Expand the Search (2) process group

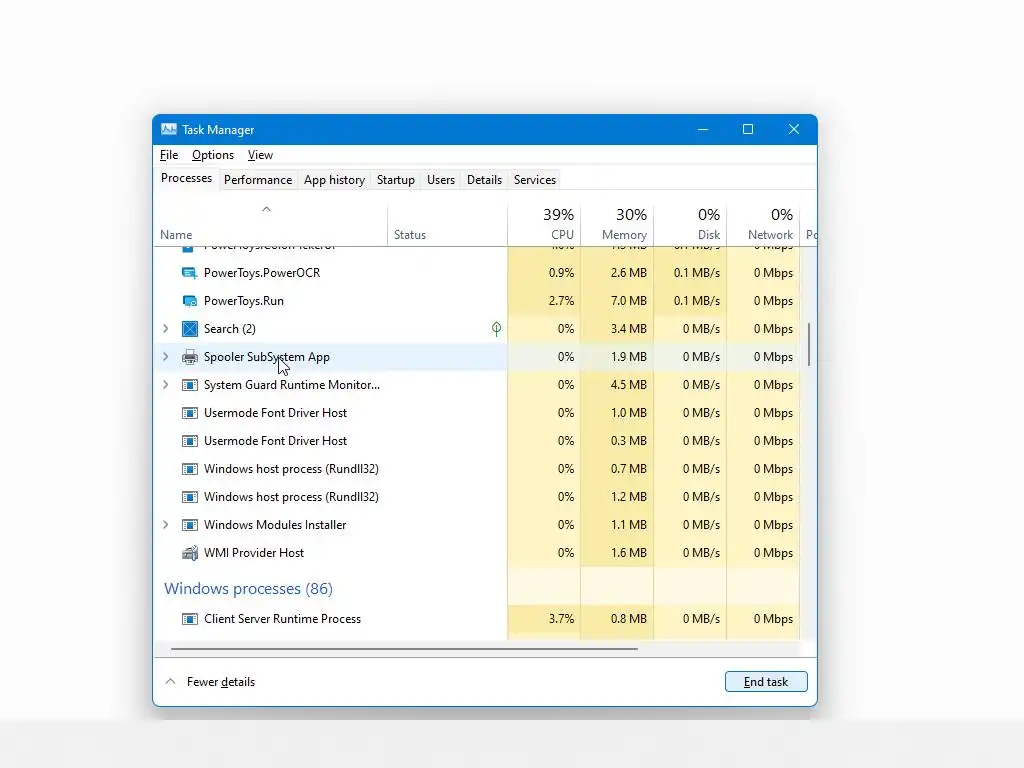166,329
